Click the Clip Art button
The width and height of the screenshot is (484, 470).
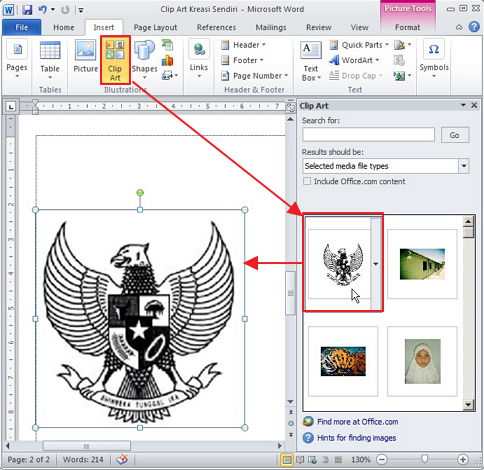coord(115,60)
